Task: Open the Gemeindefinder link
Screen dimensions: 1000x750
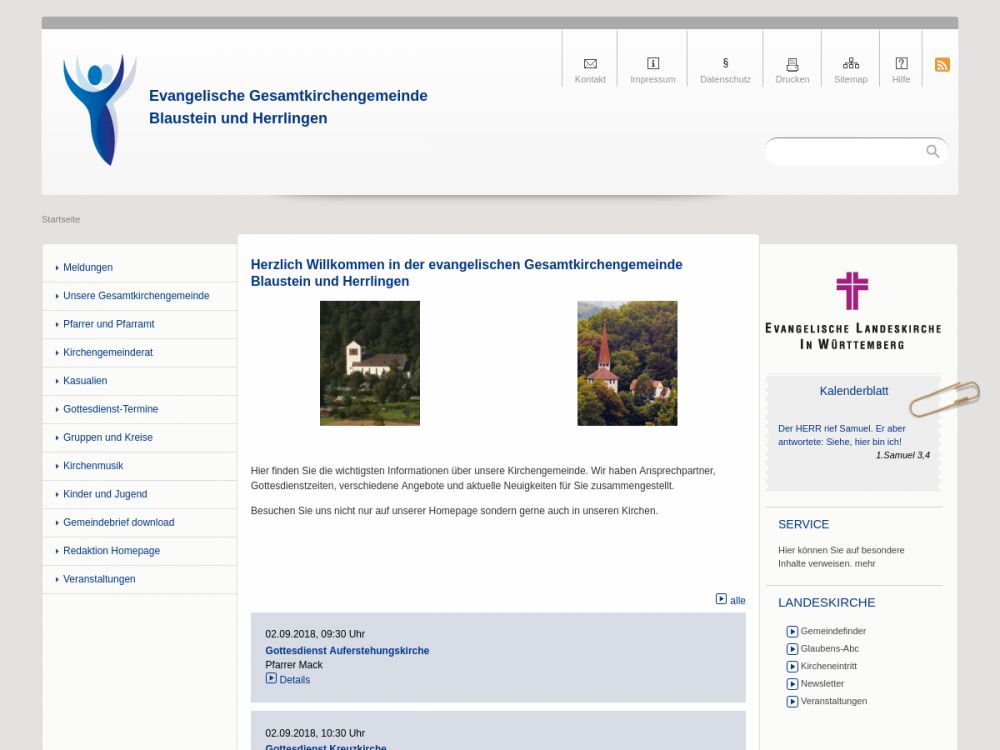Action: point(833,631)
